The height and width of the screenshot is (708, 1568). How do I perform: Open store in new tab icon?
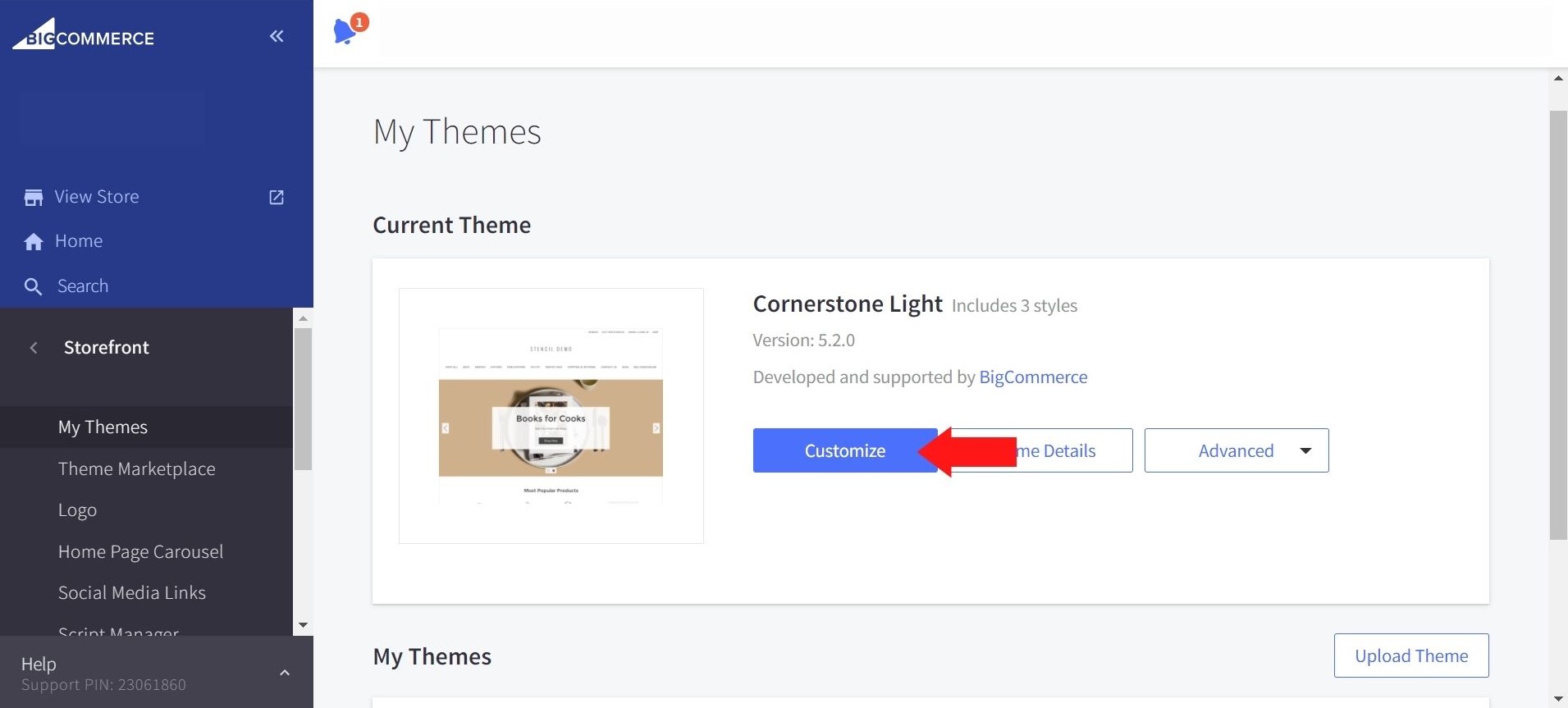(277, 198)
